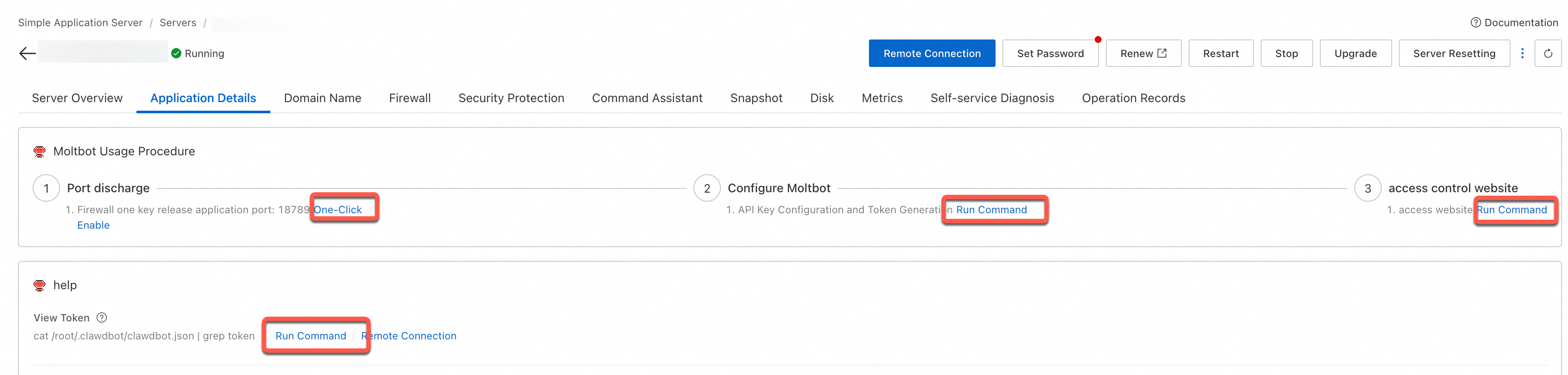This screenshot has width=1568, height=375.
Task: Run Command for Configure Moltbot step
Action: (x=991, y=210)
